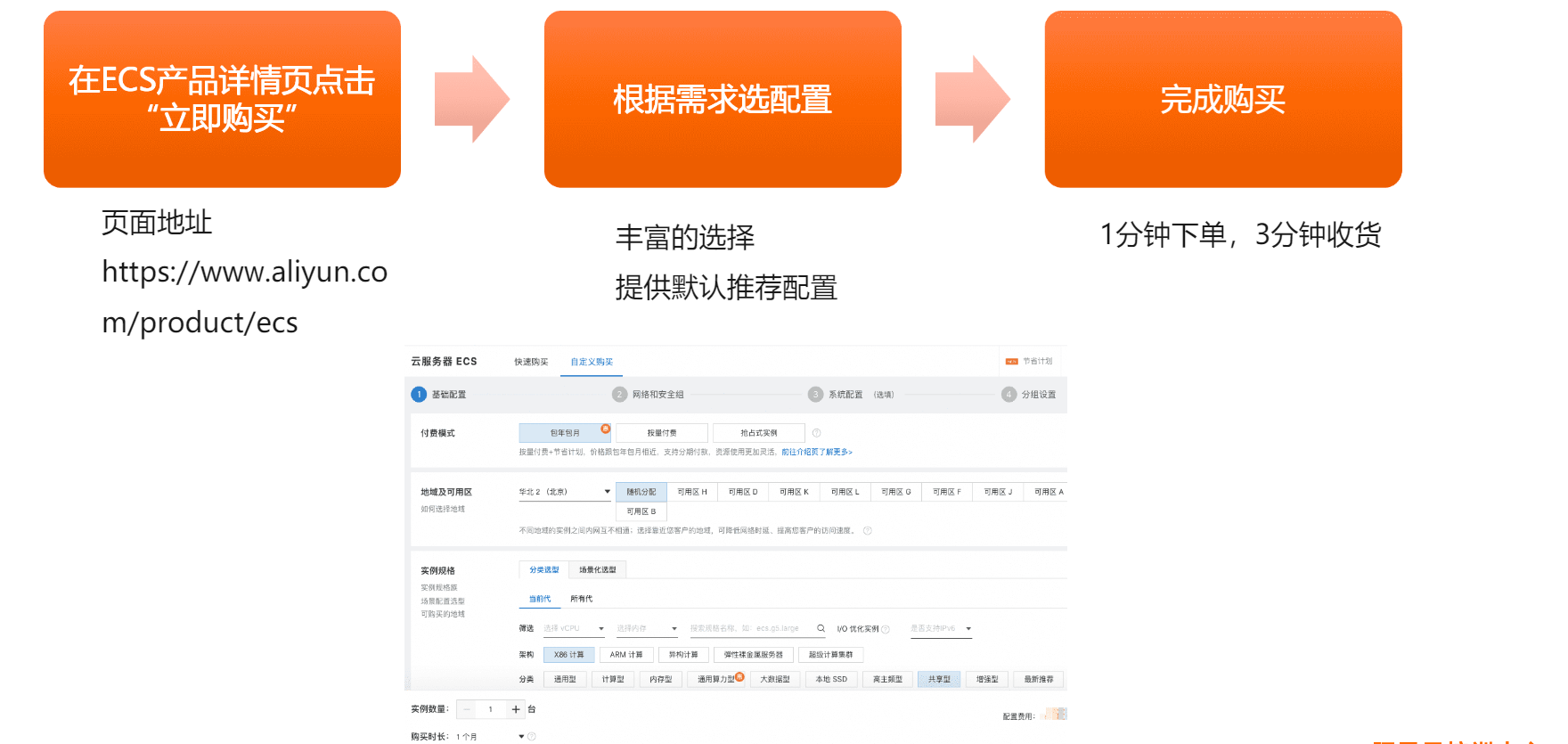Click help icon beside 购买时长
The image size is (1568, 744).
point(532,737)
